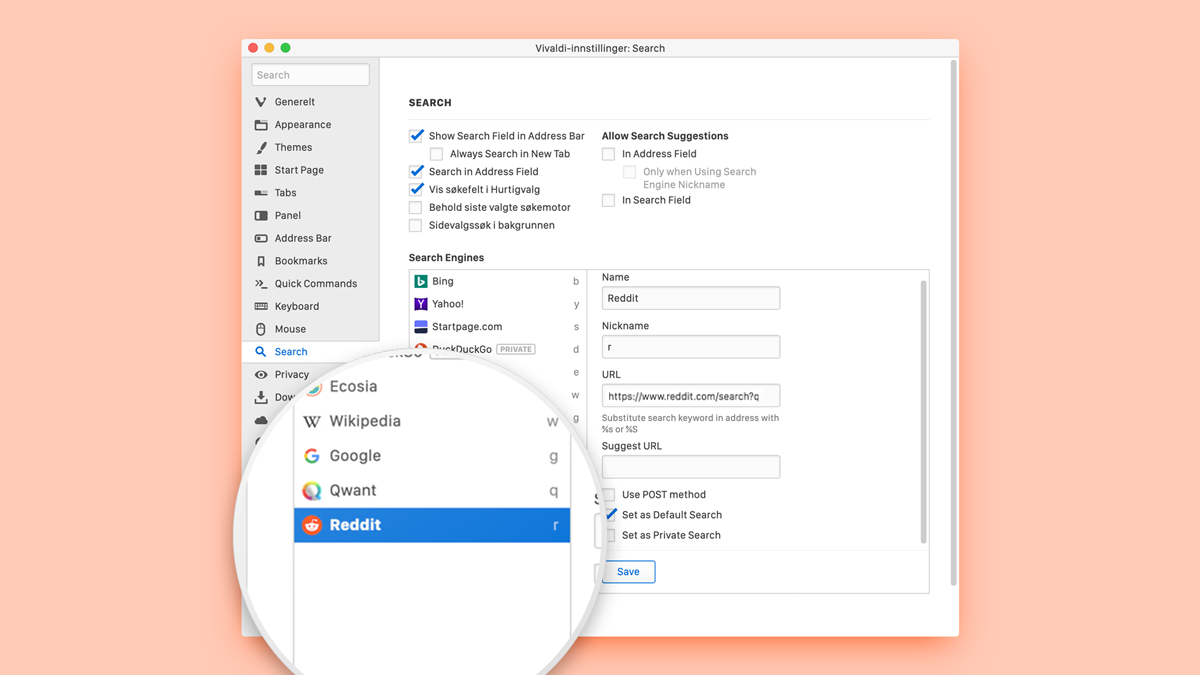Click the Bing logo icon
The width and height of the screenshot is (1200, 675).
pos(421,282)
